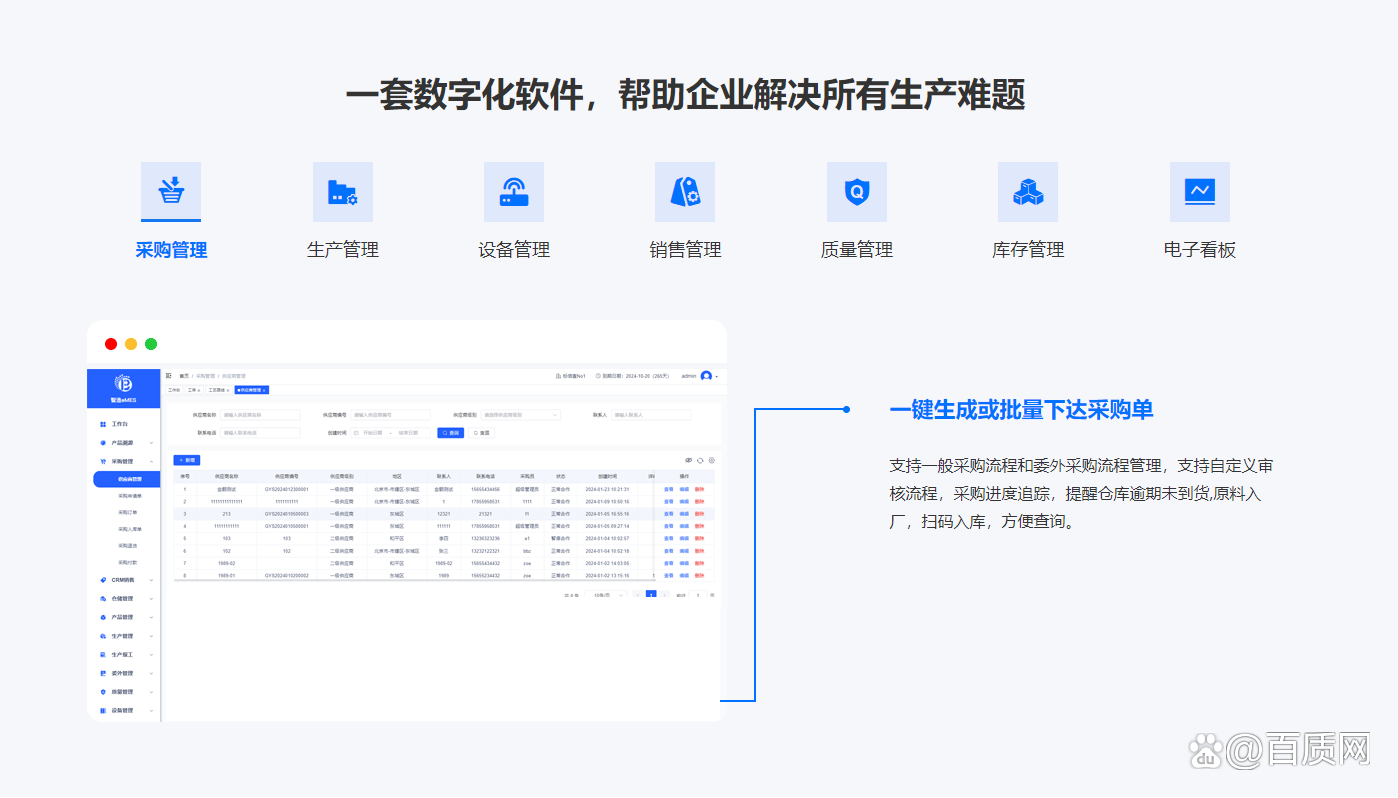This screenshot has width=1398, height=798.
Task: Click the 供应商名称 input field
Action: 263,414
